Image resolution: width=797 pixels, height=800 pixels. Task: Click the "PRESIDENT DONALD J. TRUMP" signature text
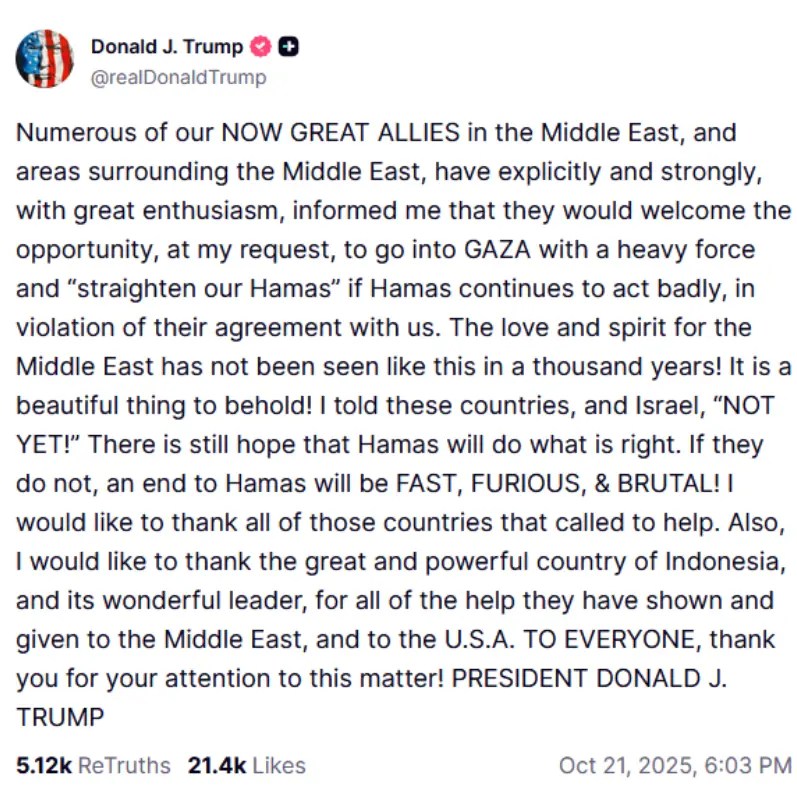pyautogui.click(x=590, y=676)
